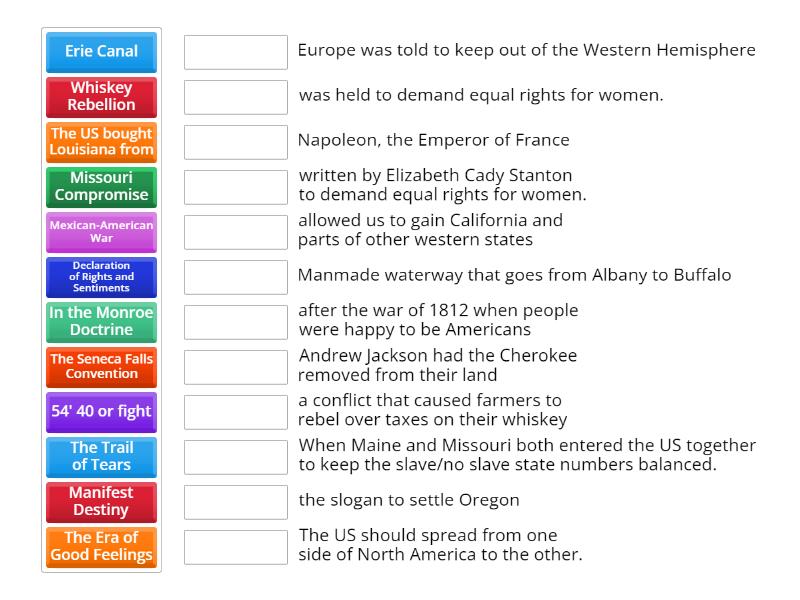The height and width of the screenshot is (600, 800).
Task: Click answer box for 'When Maine and Missouri' definition
Action: point(236,457)
